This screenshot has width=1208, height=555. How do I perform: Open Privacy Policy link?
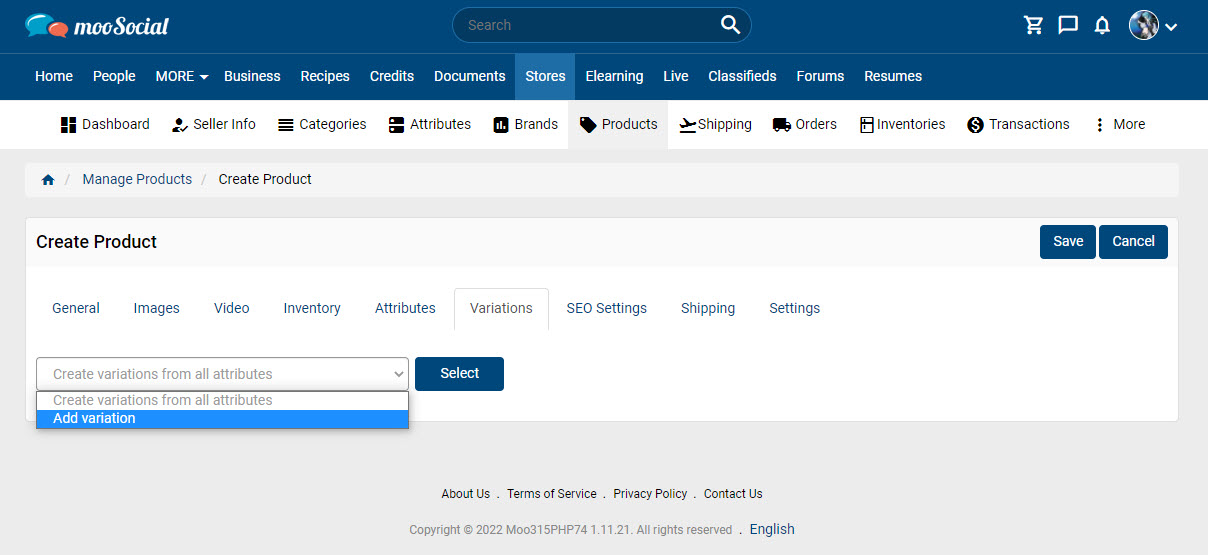[650, 494]
